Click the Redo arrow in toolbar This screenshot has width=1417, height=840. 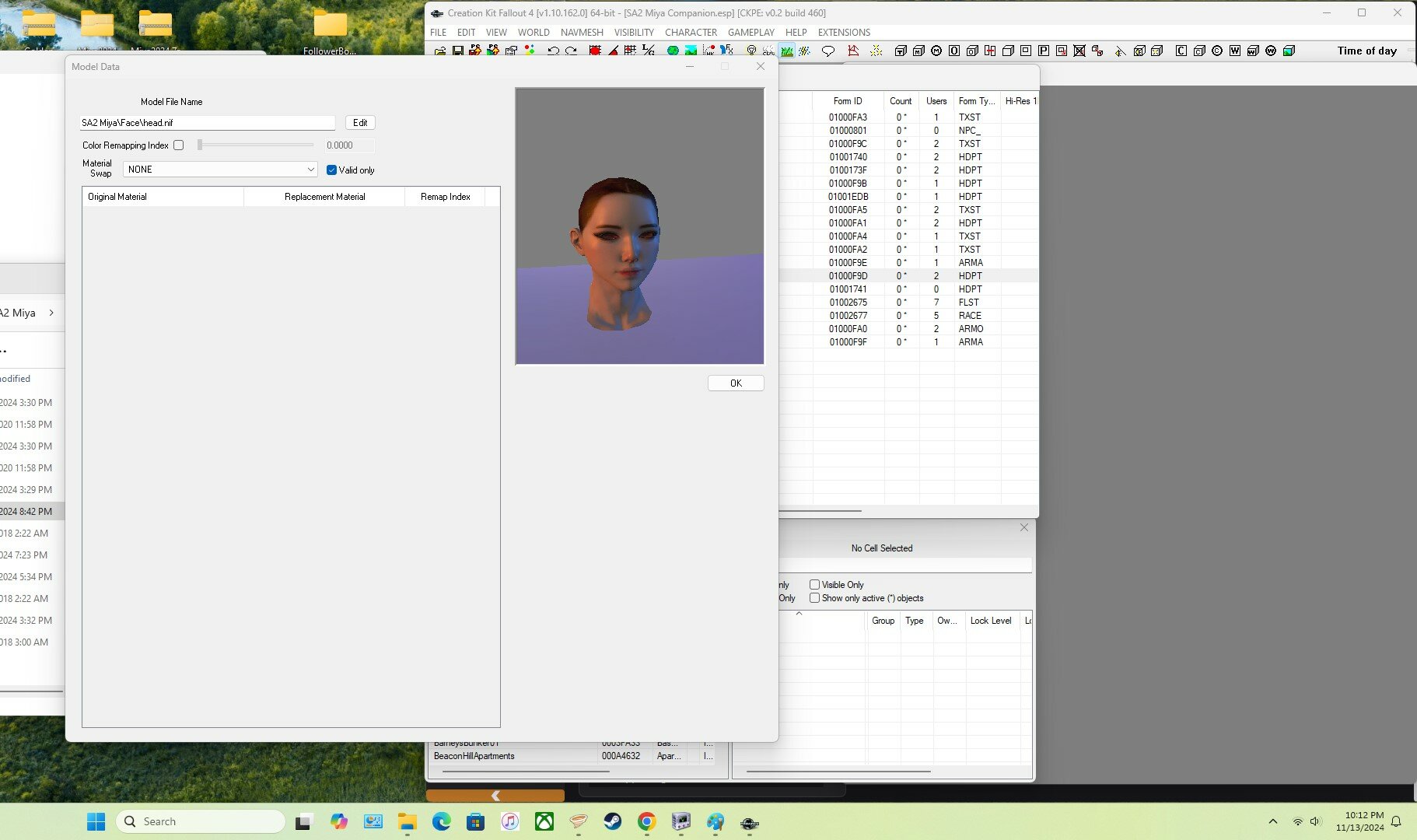(x=571, y=51)
